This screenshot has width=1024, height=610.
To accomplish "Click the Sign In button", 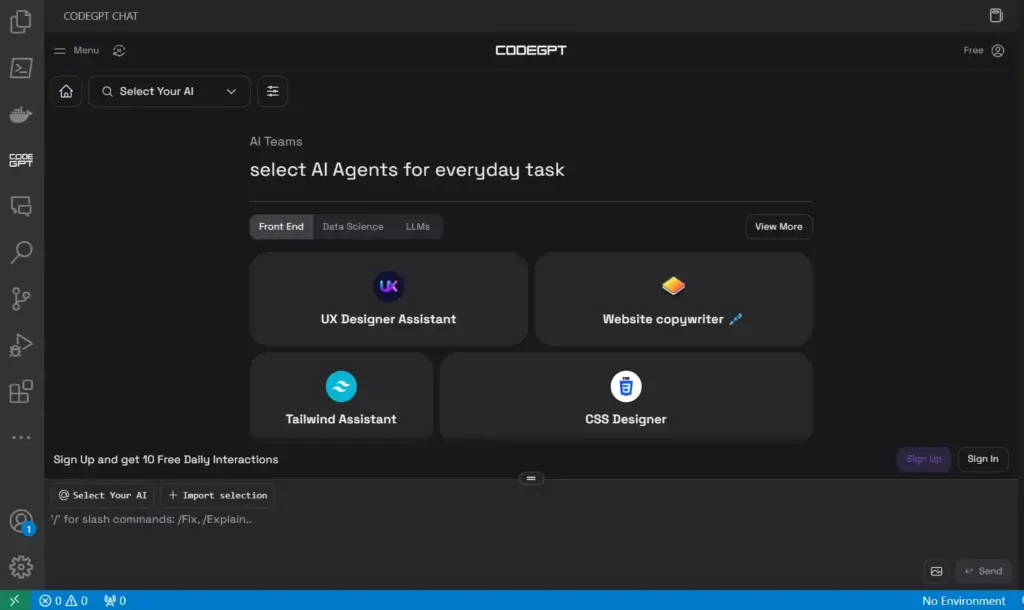I will click(x=982, y=459).
